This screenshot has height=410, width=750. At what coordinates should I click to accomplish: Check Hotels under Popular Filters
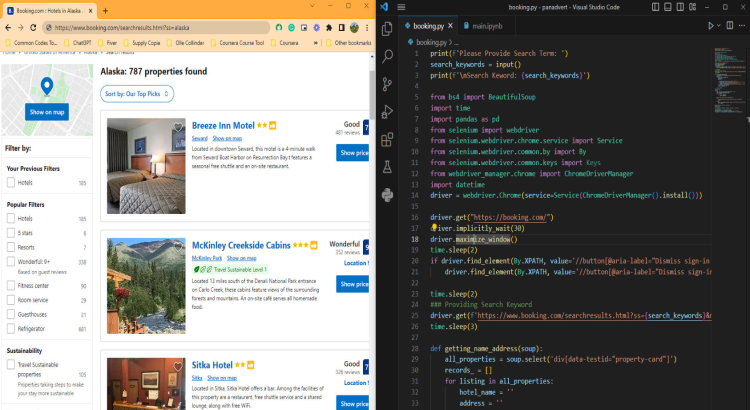(11, 219)
